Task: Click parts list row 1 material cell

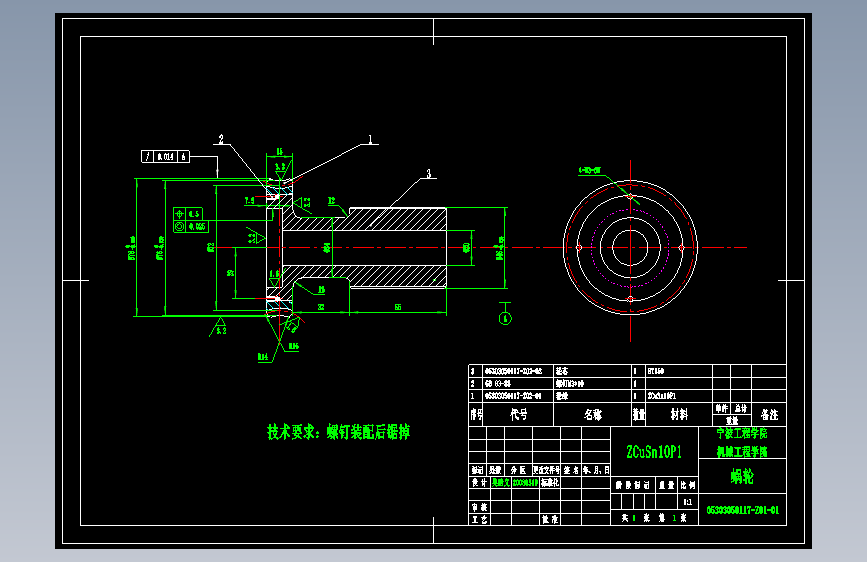Action: tap(679, 396)
